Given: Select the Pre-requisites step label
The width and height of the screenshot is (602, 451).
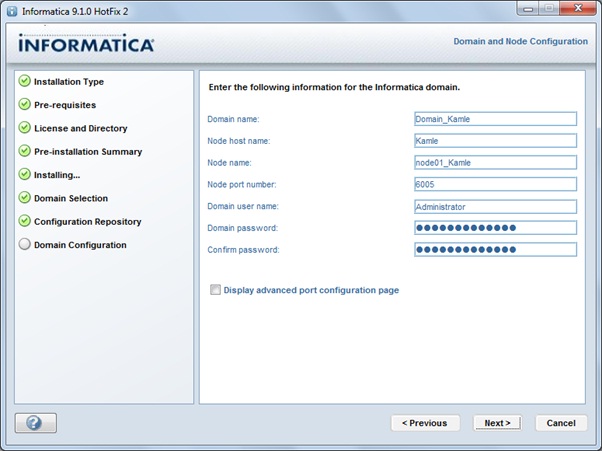Looking at the screenshot, I should pos(65,105).
